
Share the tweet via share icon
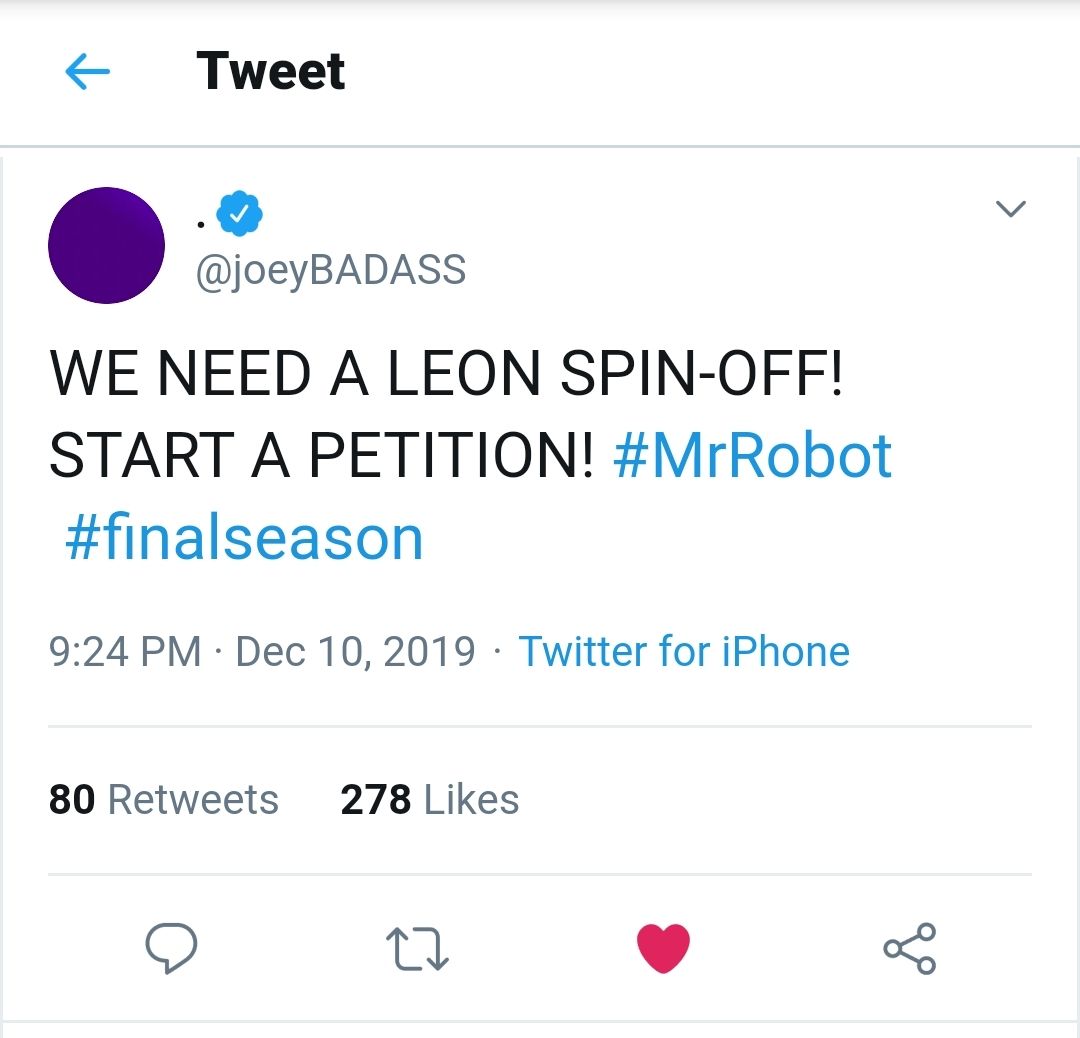tap(909, 948)
